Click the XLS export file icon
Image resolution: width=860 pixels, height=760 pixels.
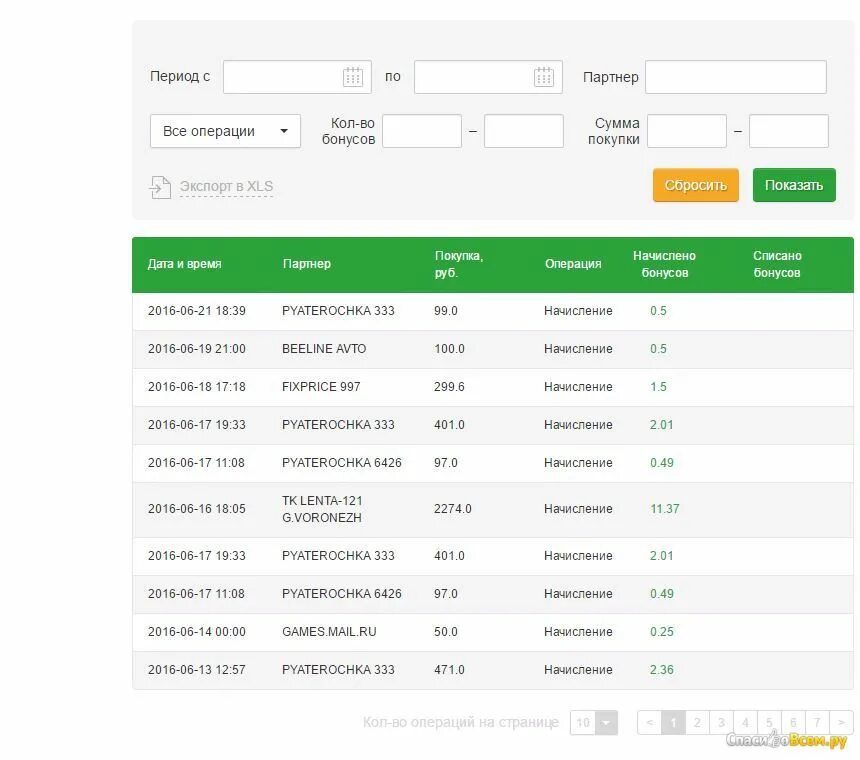tap(160, 187)
